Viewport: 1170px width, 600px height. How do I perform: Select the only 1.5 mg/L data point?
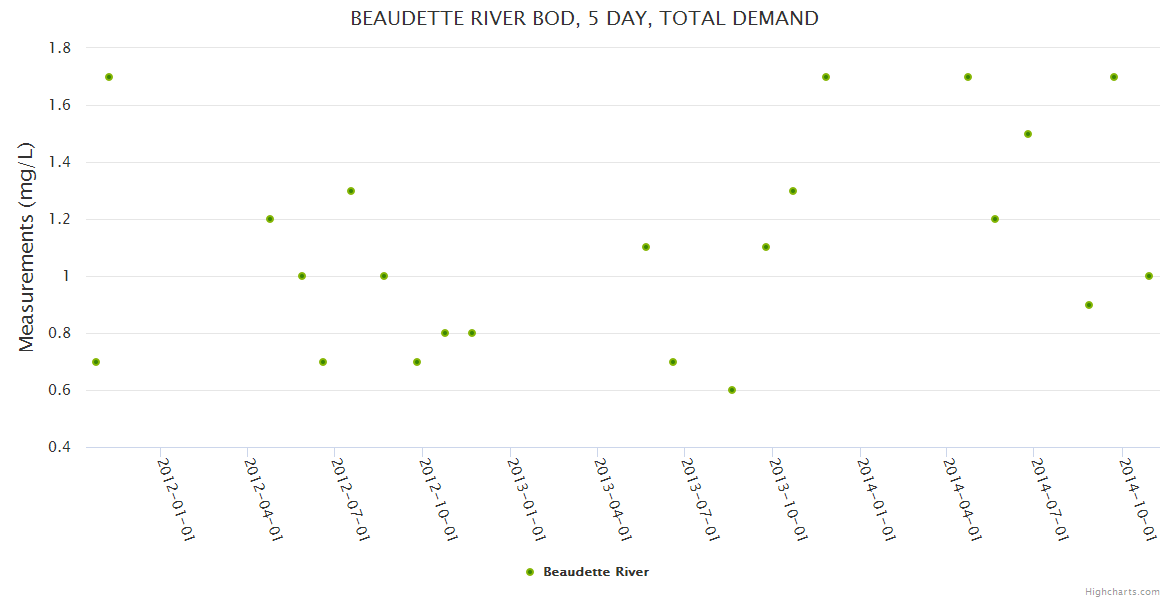1028,134
